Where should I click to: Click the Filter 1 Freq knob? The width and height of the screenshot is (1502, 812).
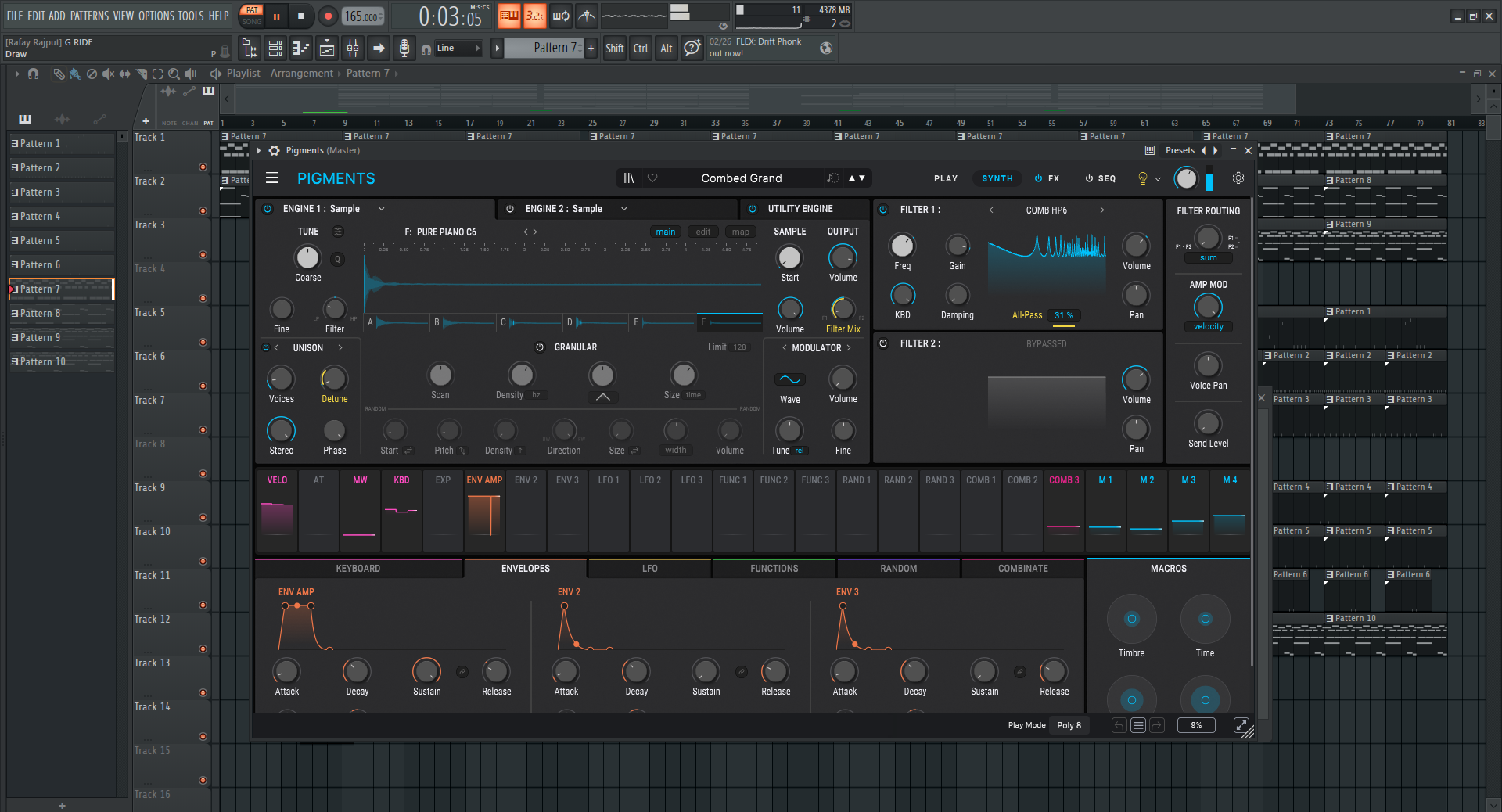902,246
